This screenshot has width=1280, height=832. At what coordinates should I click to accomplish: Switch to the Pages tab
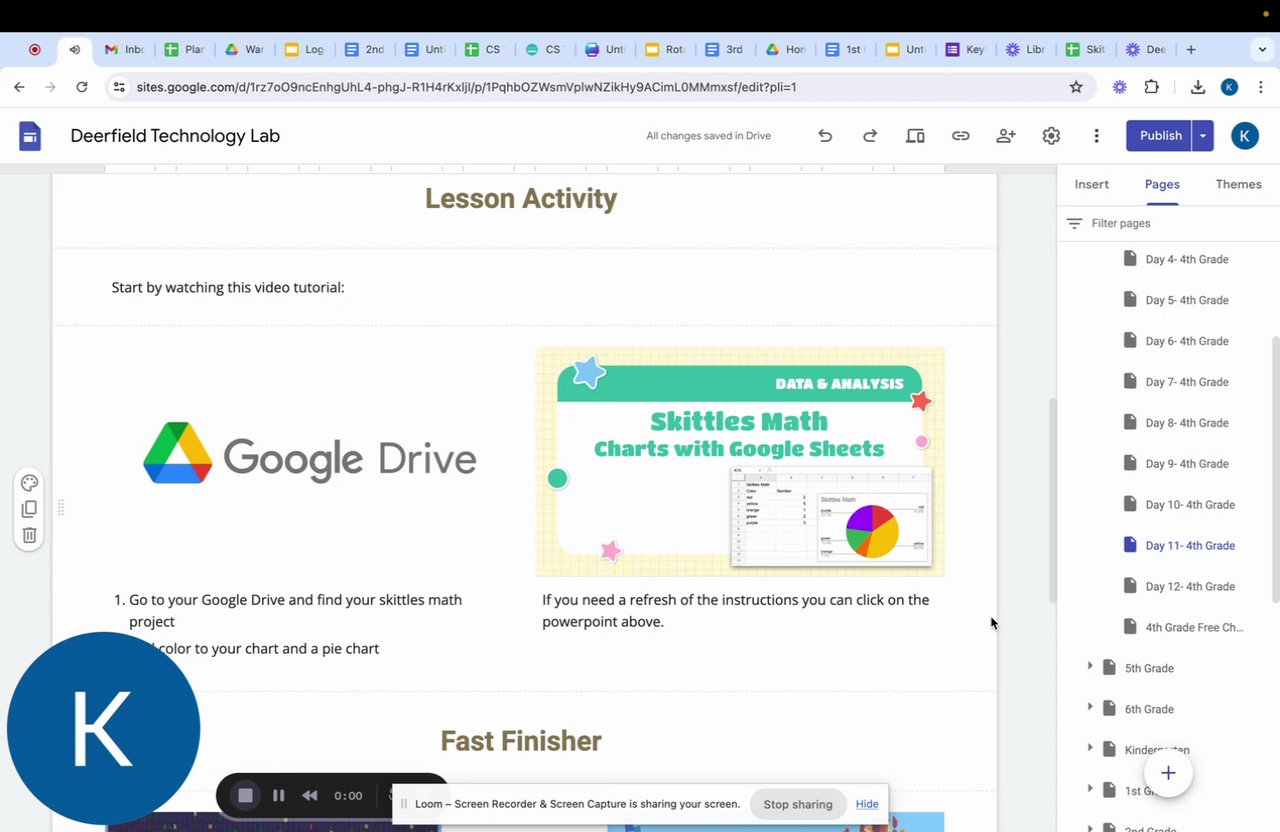1162,184
